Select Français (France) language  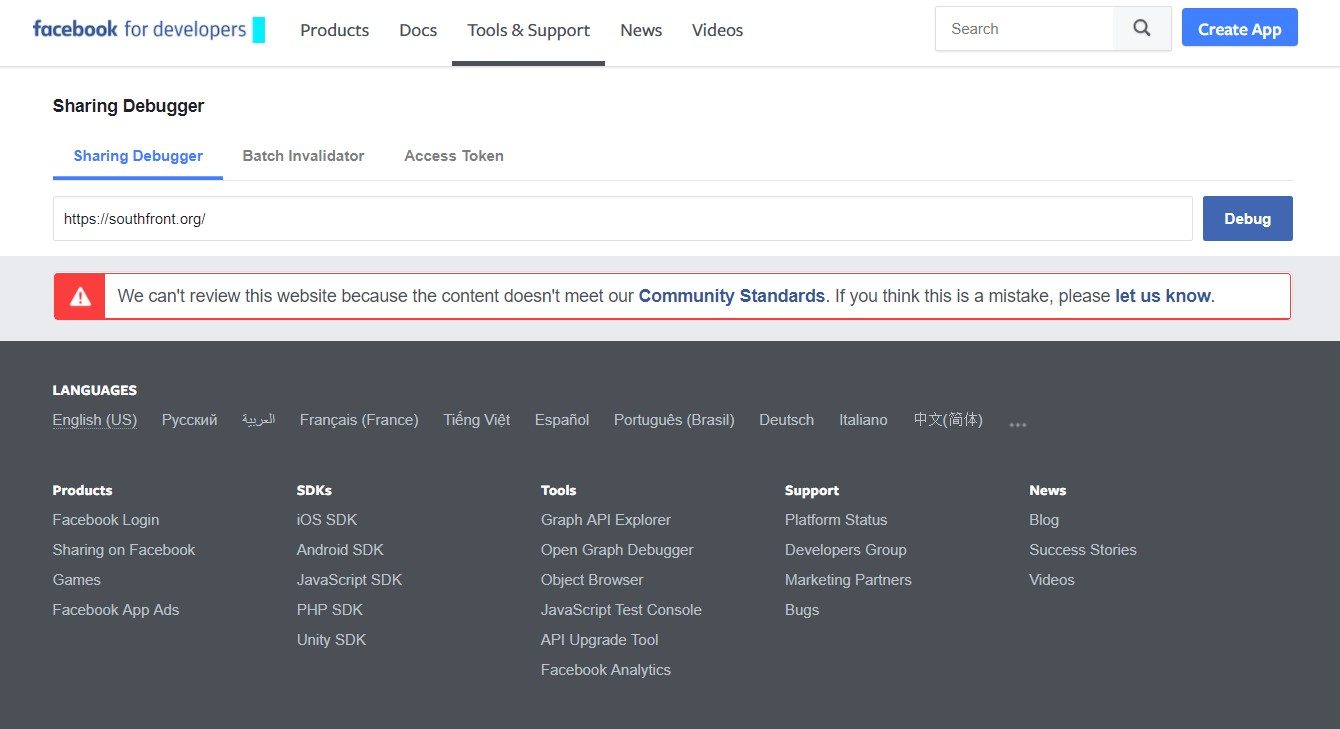[359, 420]
